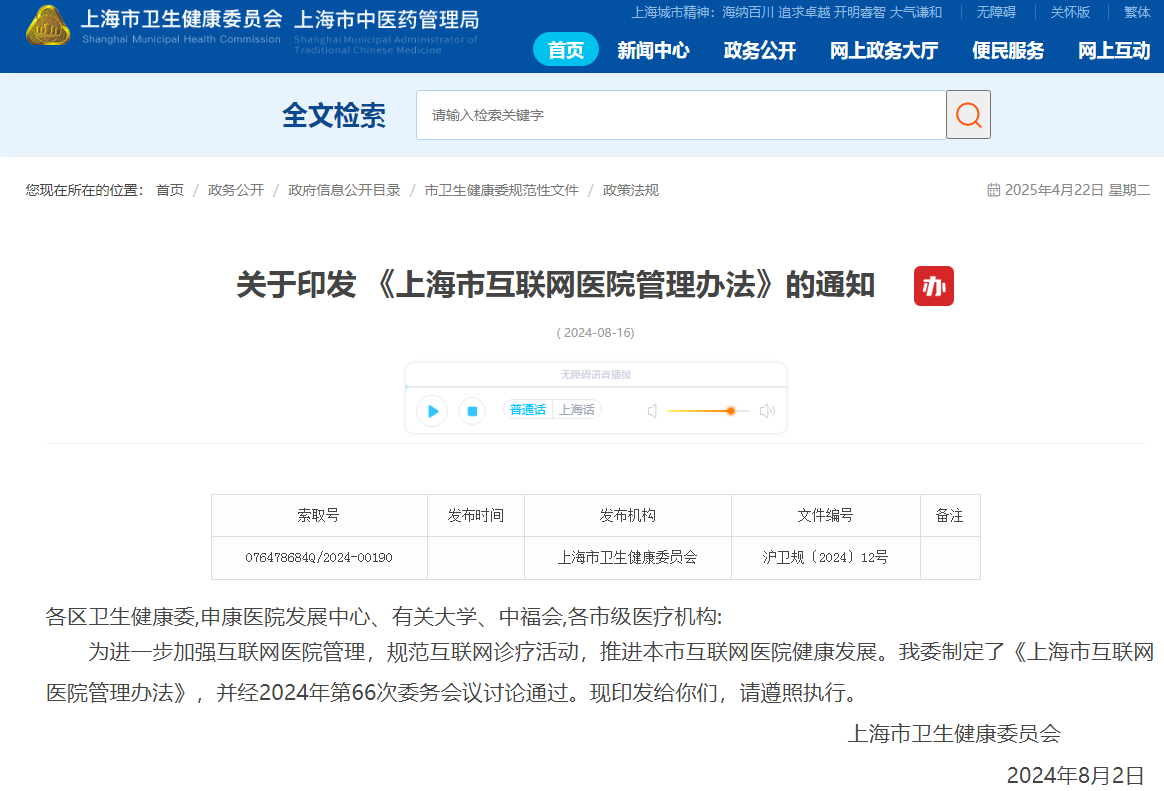Expand the 网上互动 menu
This screenshot has width=1164, height=791.
pyautogui.click(x=1113, y=50)
